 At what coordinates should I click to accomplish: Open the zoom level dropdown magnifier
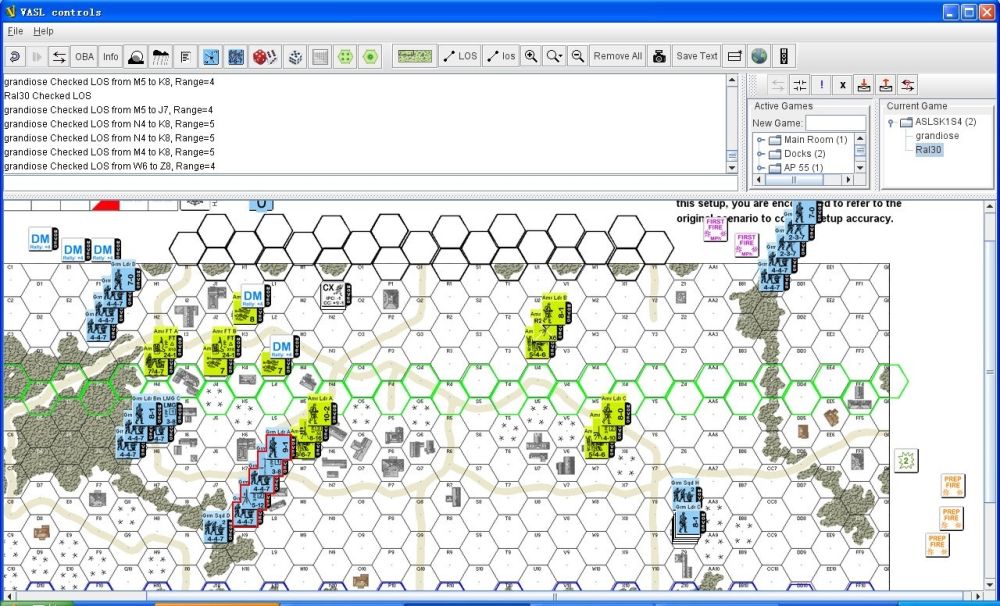tap(554, 56)
